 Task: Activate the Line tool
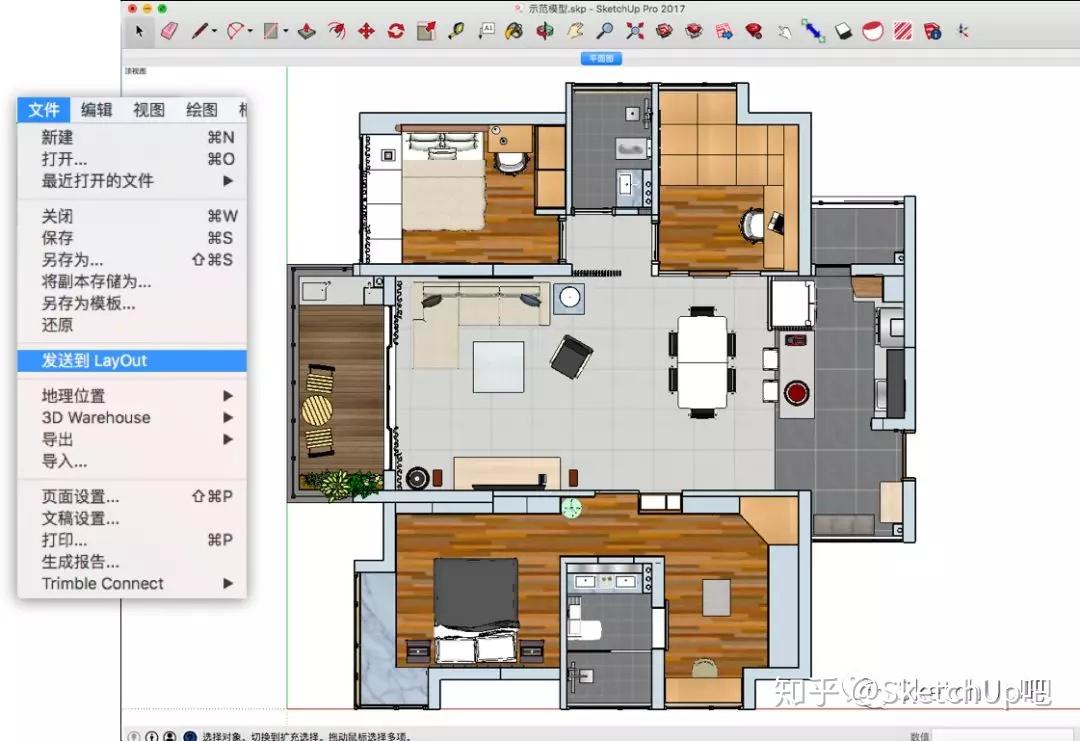[x=199, y=31]
